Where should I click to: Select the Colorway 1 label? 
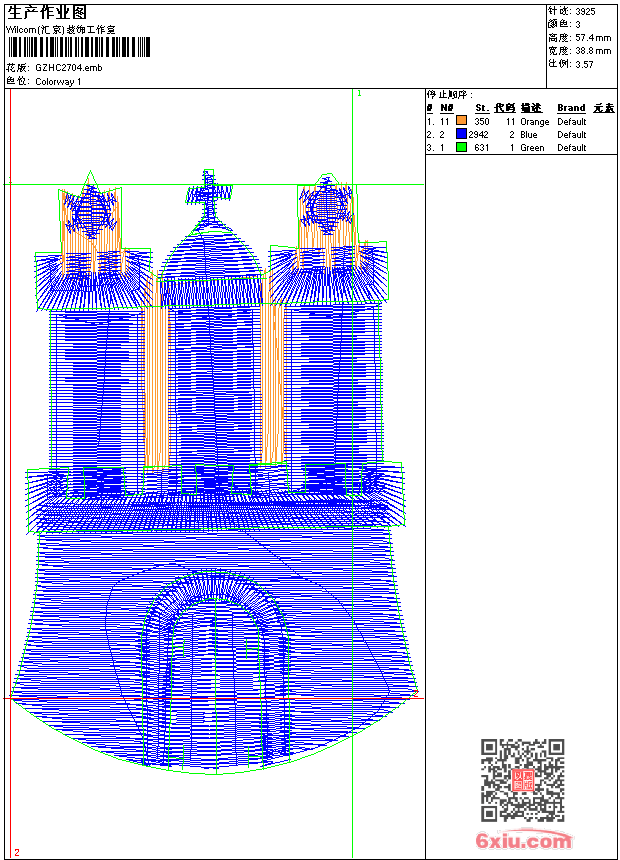pyautogui.click(x=58, y=81)
